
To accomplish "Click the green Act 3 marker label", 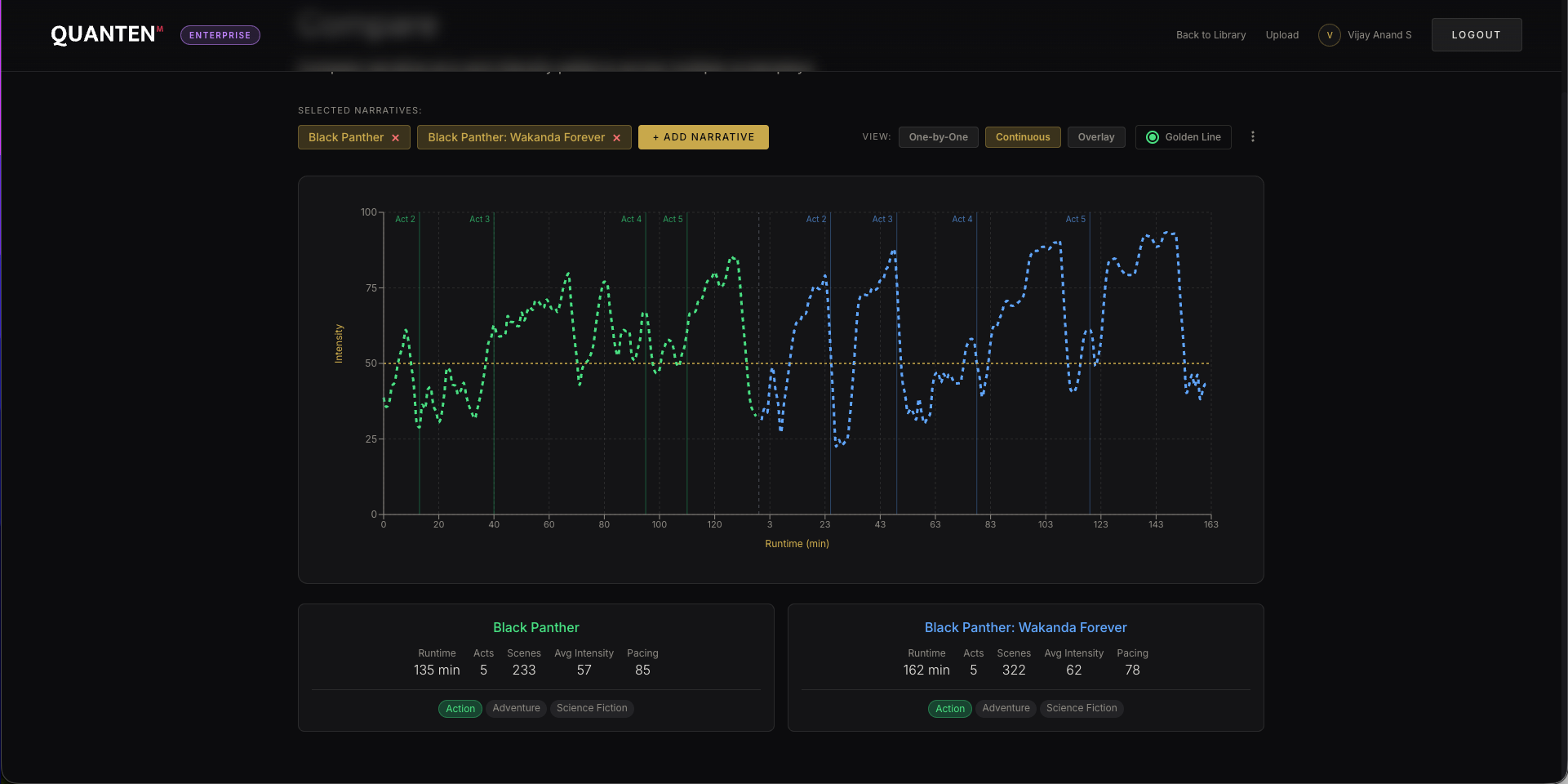I will point(479,219).
